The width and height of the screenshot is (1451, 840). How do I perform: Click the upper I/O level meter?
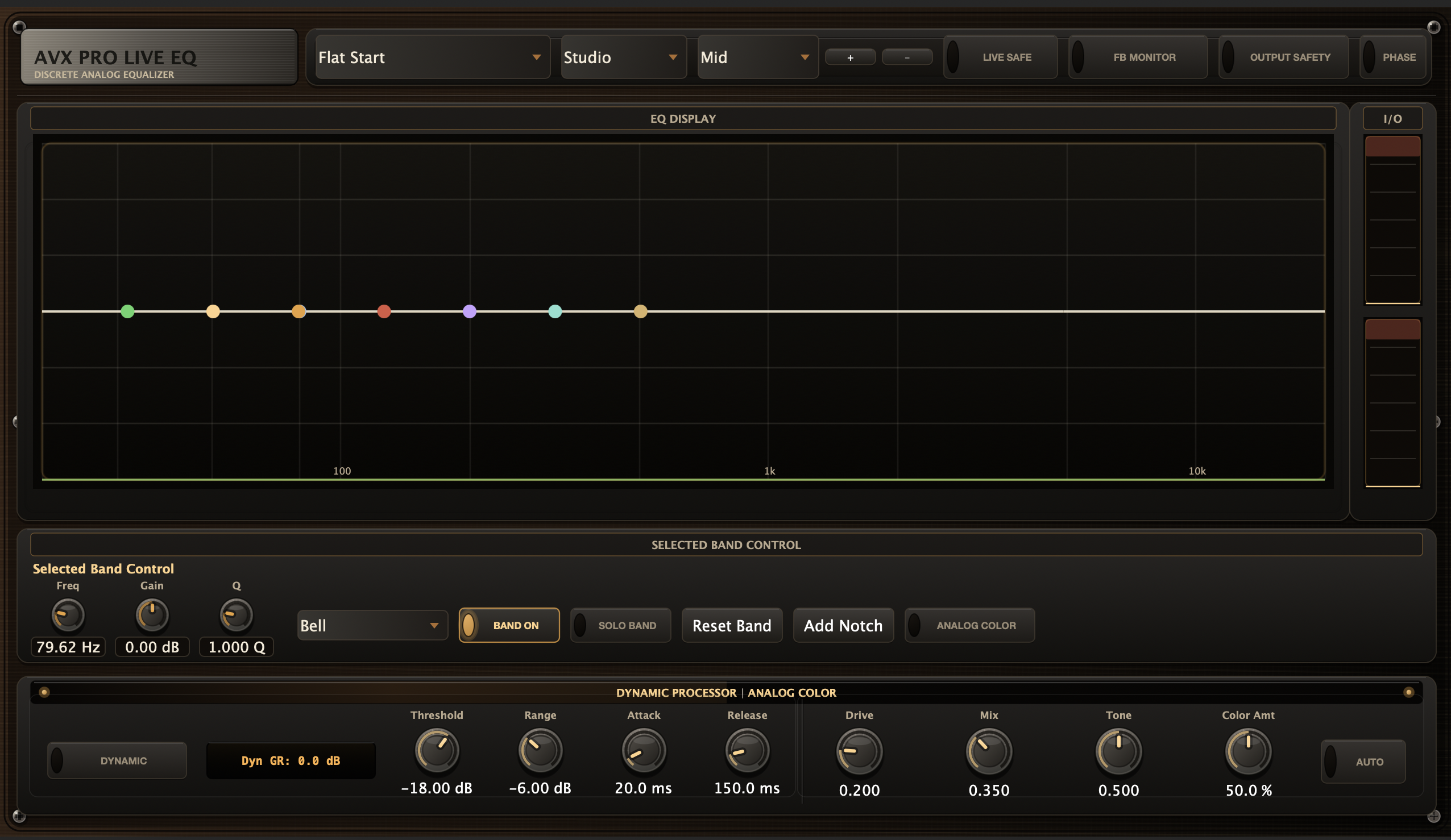coord(1393,220)
